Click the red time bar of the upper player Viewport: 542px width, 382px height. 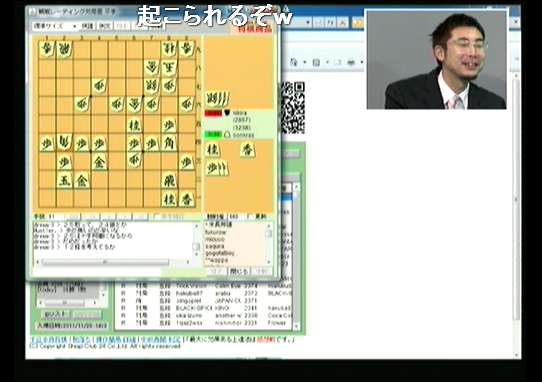click(x=214, y=113)
